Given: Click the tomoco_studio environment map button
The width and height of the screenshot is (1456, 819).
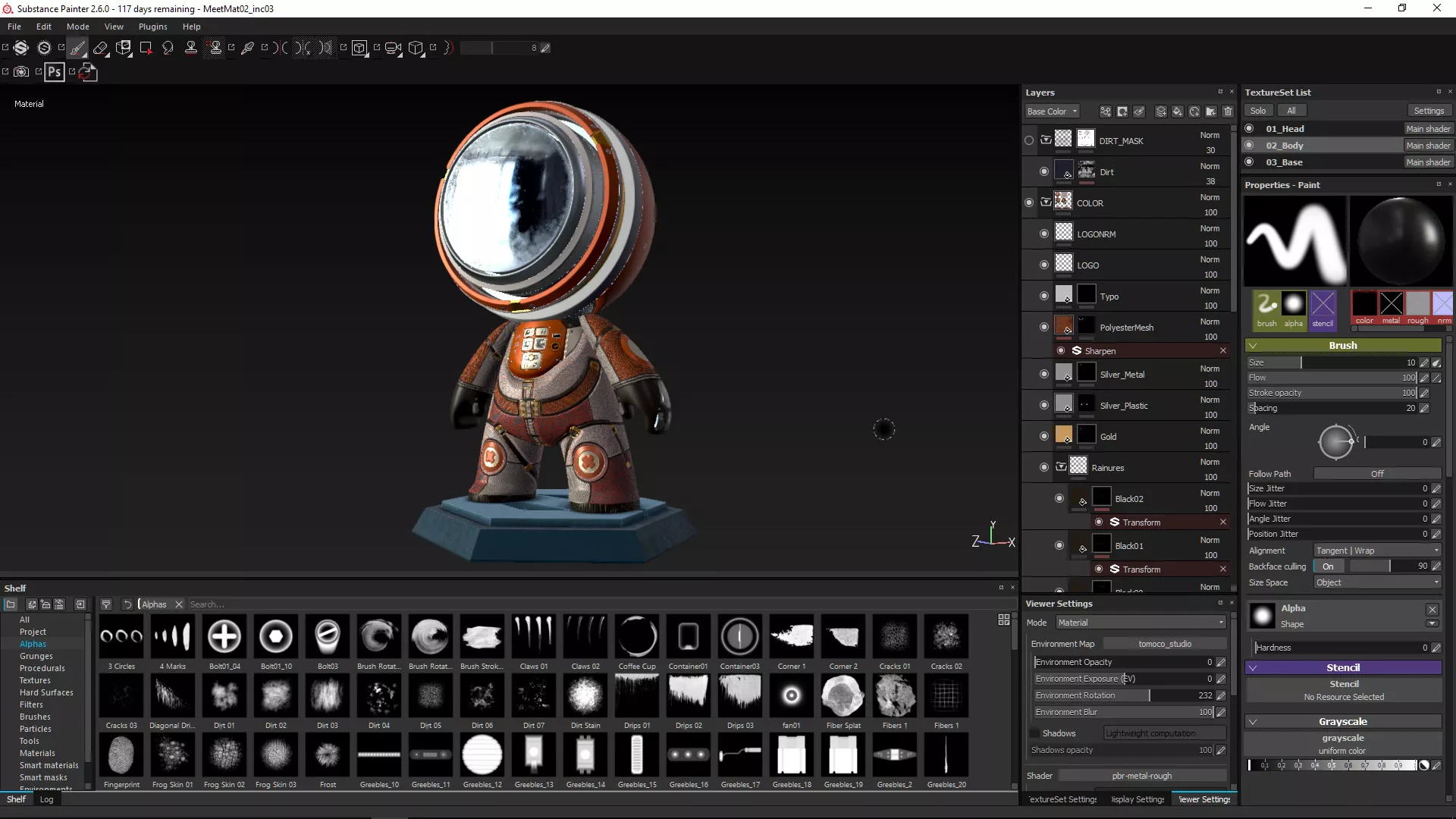Looking at the screenshot, I should 1164,644.
